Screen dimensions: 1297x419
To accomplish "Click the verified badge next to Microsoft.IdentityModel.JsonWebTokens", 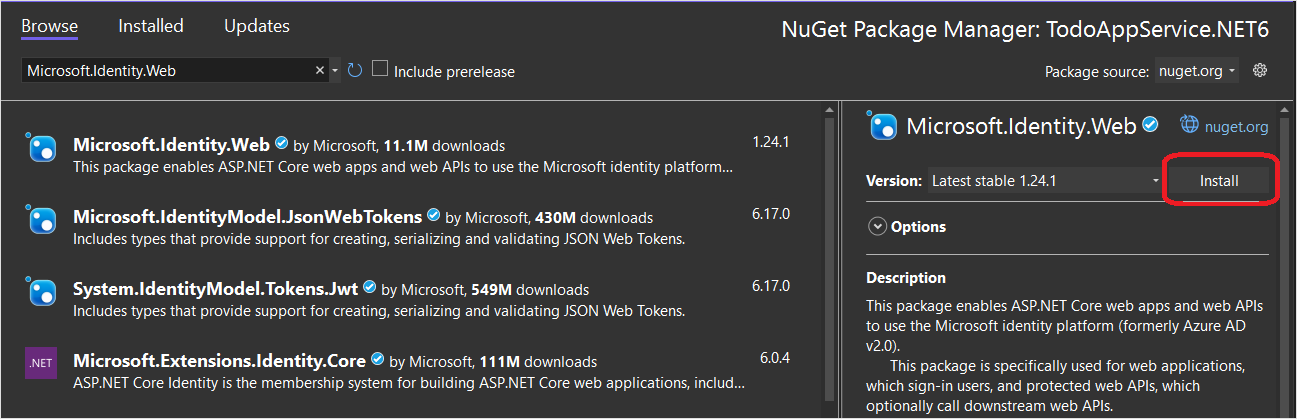I will coord(434,215).
